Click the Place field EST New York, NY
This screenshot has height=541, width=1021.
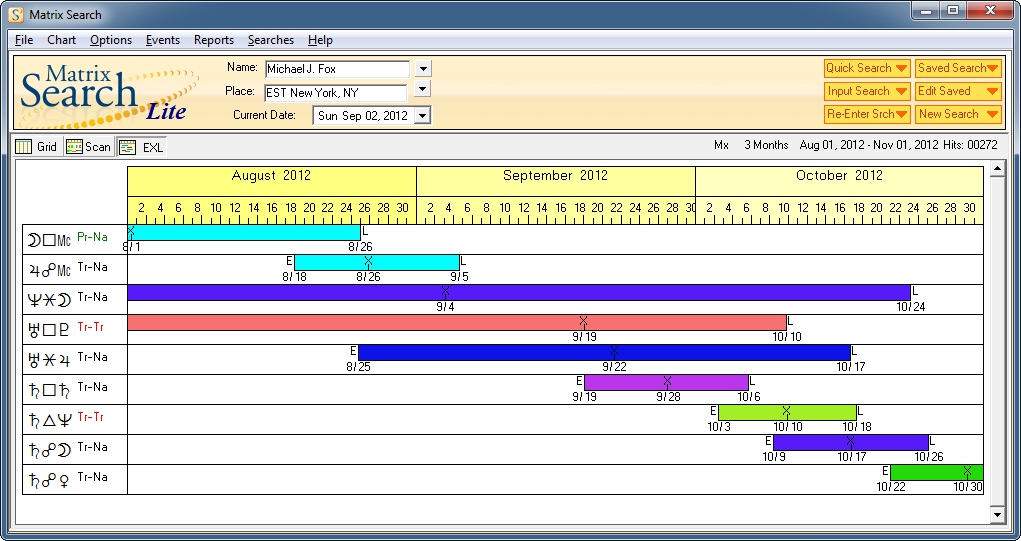tap(335, 93)
